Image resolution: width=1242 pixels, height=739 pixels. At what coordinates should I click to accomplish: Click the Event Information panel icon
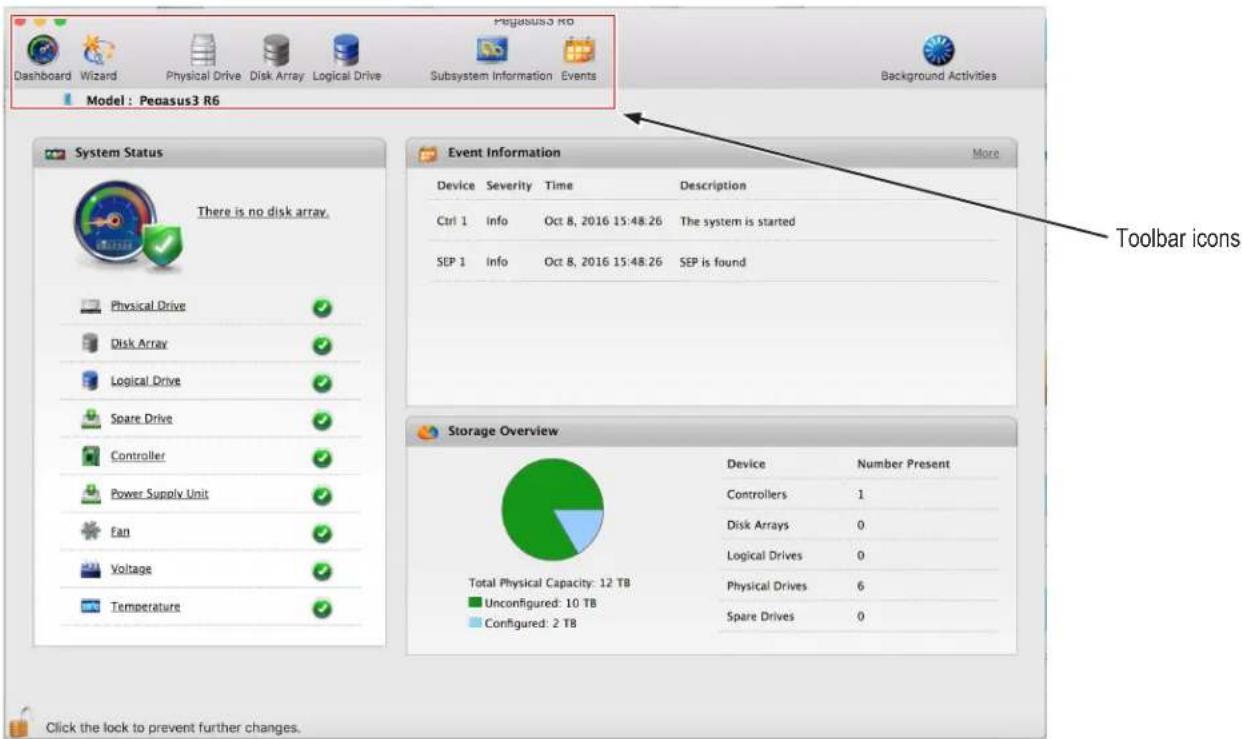pos(428,154)
